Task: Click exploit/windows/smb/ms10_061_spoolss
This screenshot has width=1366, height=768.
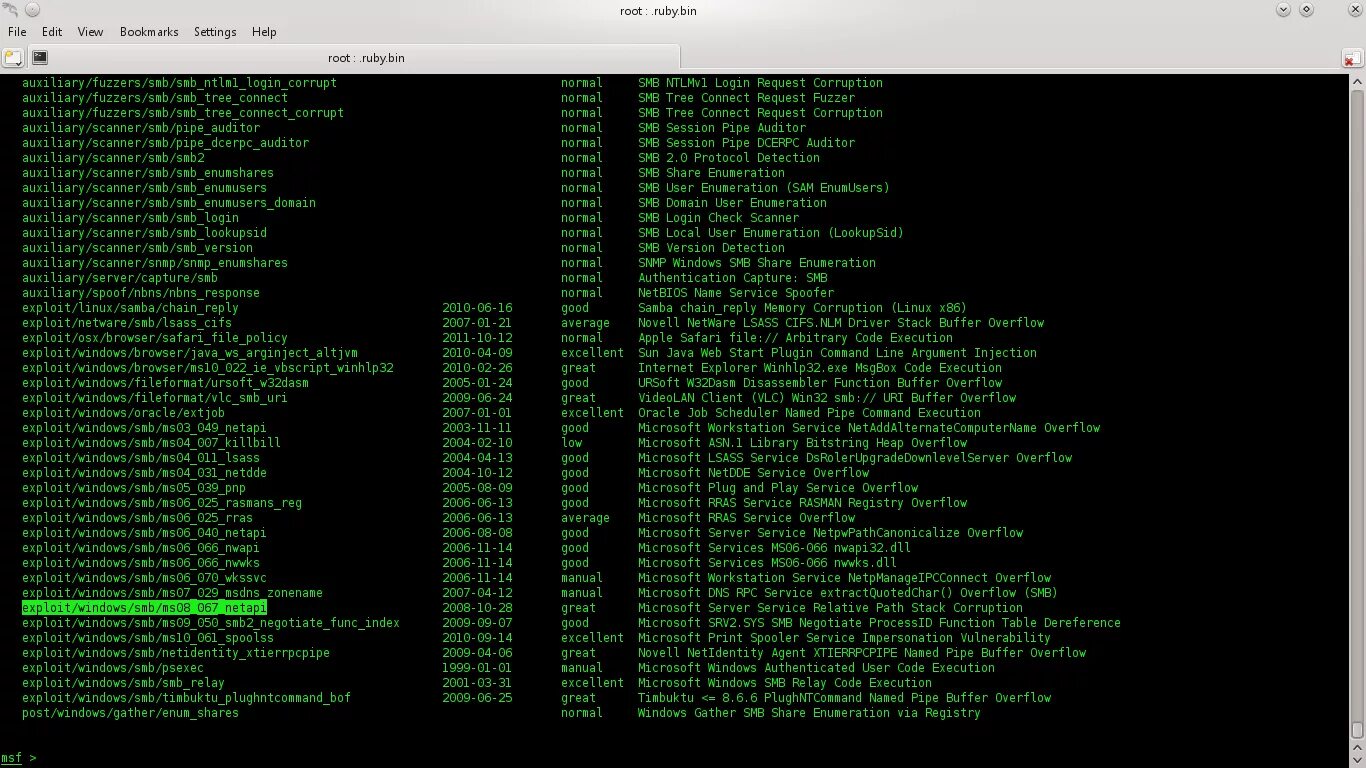Action: (148, 638)
